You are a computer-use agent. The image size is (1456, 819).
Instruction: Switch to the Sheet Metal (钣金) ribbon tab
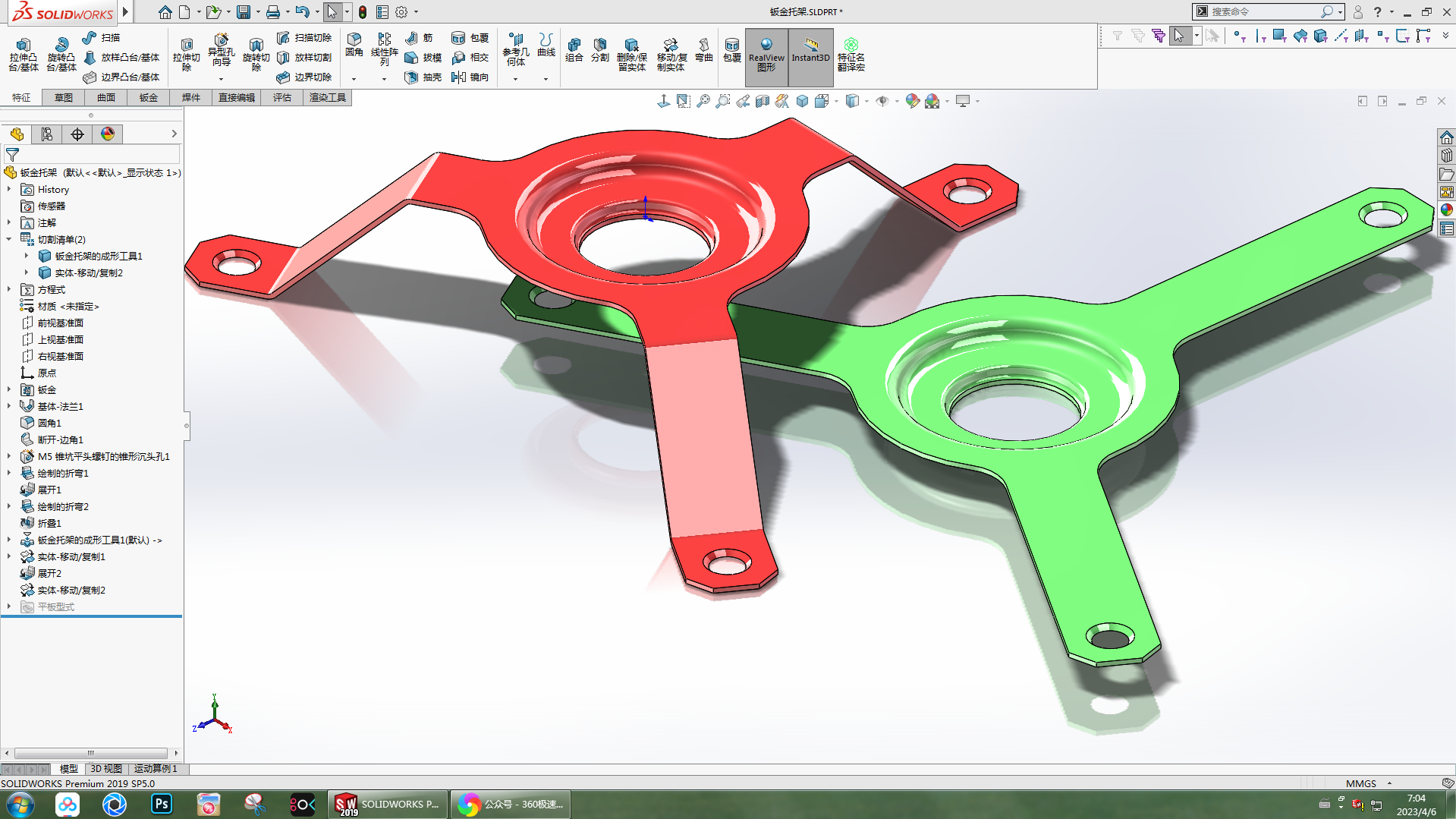pos(149,97)
